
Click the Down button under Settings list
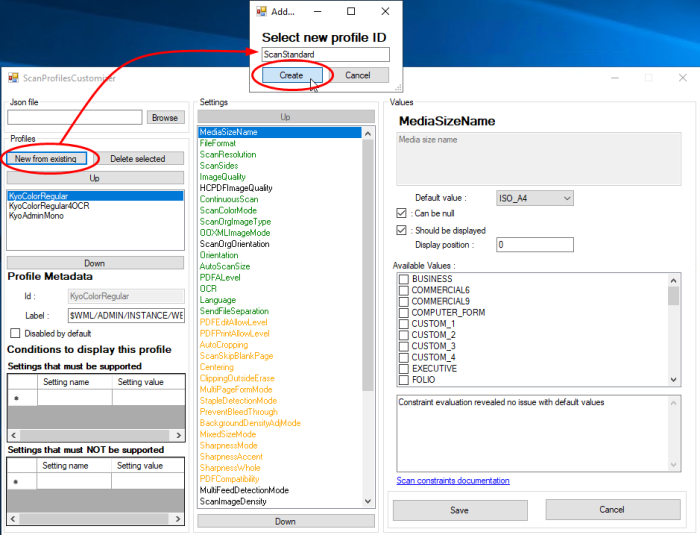285,521
